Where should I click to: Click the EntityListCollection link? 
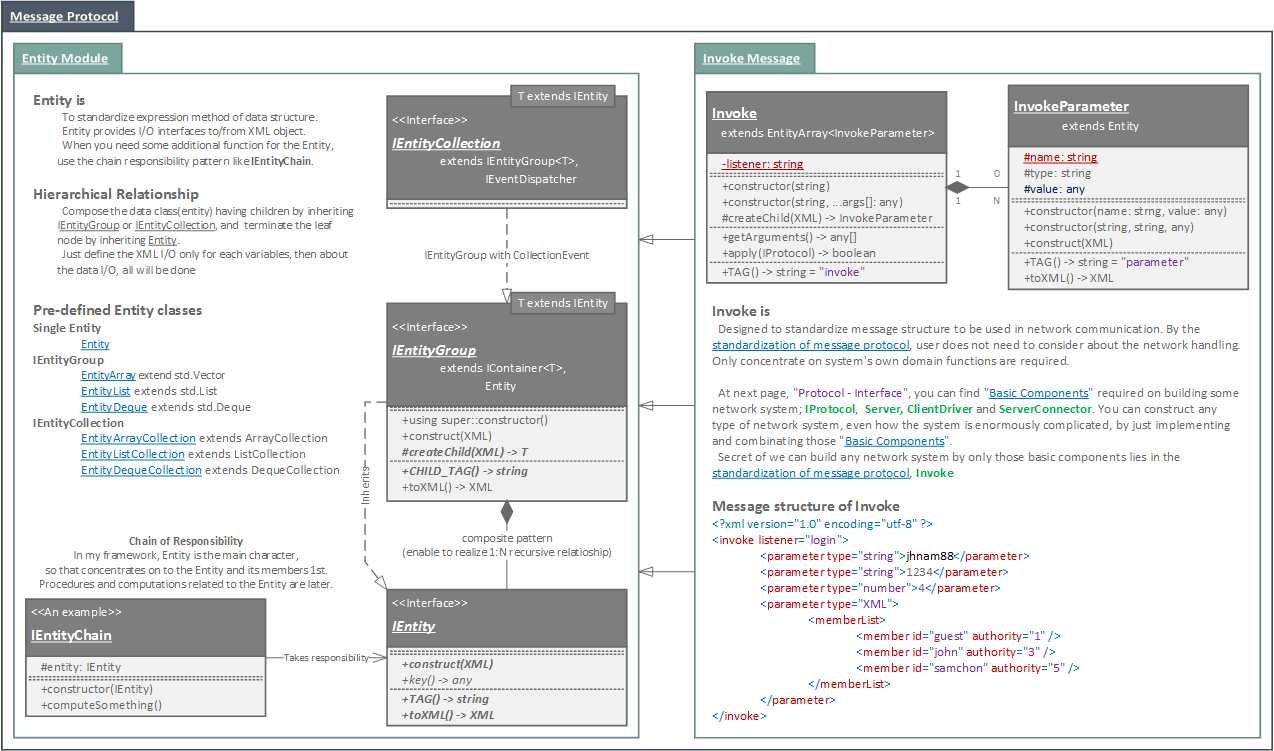(132, 454)
